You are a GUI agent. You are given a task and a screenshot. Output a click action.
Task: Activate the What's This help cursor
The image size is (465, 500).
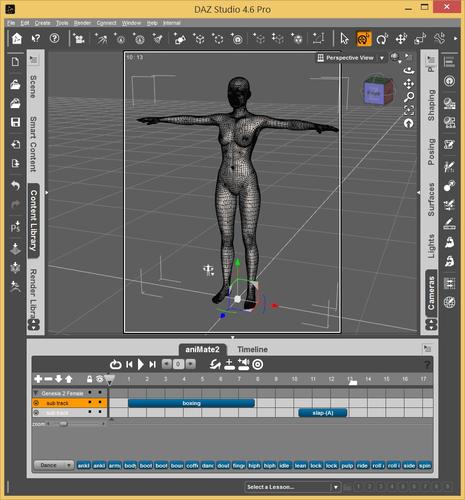coord(36,39)
